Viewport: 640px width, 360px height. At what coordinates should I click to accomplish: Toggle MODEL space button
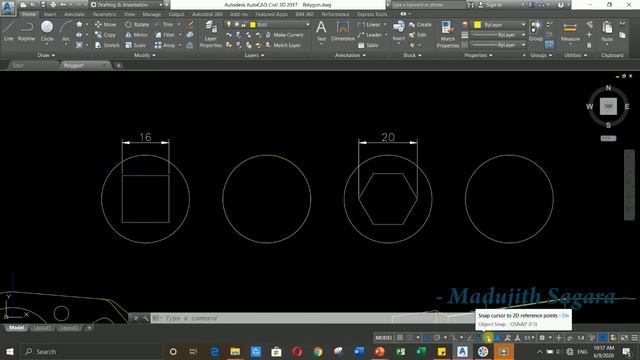[x=383, y=338]
